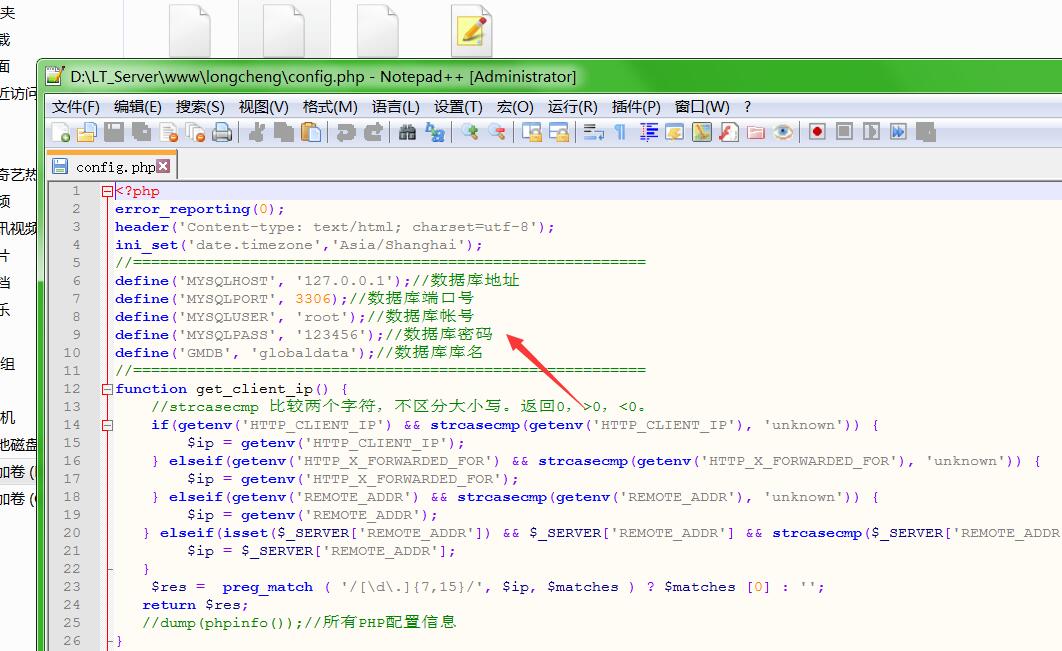
Task: Click the Print toolbar icon
Action: (222, 132)
